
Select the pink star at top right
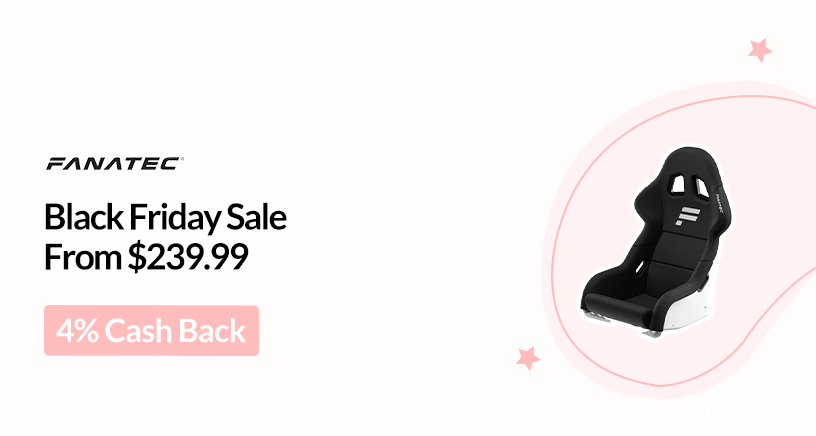coord(760,50)
